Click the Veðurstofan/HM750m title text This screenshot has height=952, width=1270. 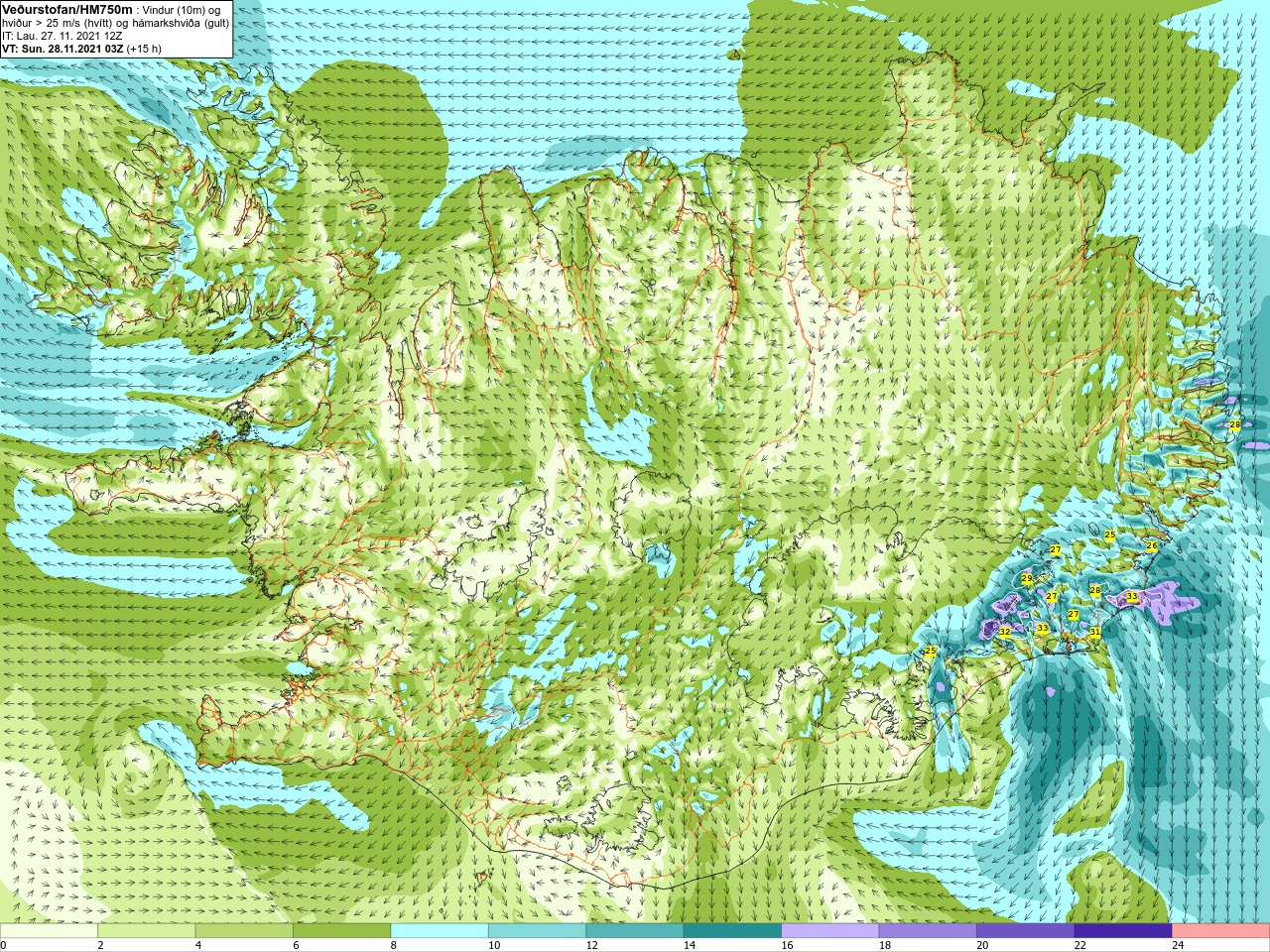[66, 9]
